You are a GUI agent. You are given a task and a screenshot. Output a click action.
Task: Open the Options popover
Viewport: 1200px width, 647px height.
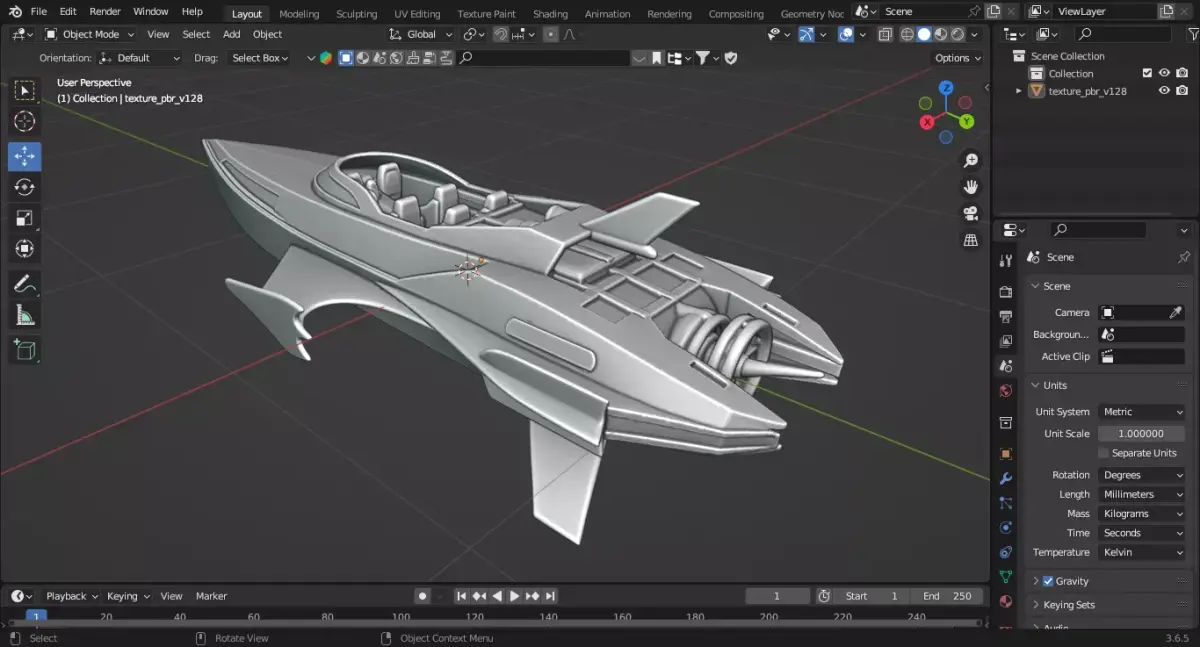pyautogui.click(x=958, y=58)
